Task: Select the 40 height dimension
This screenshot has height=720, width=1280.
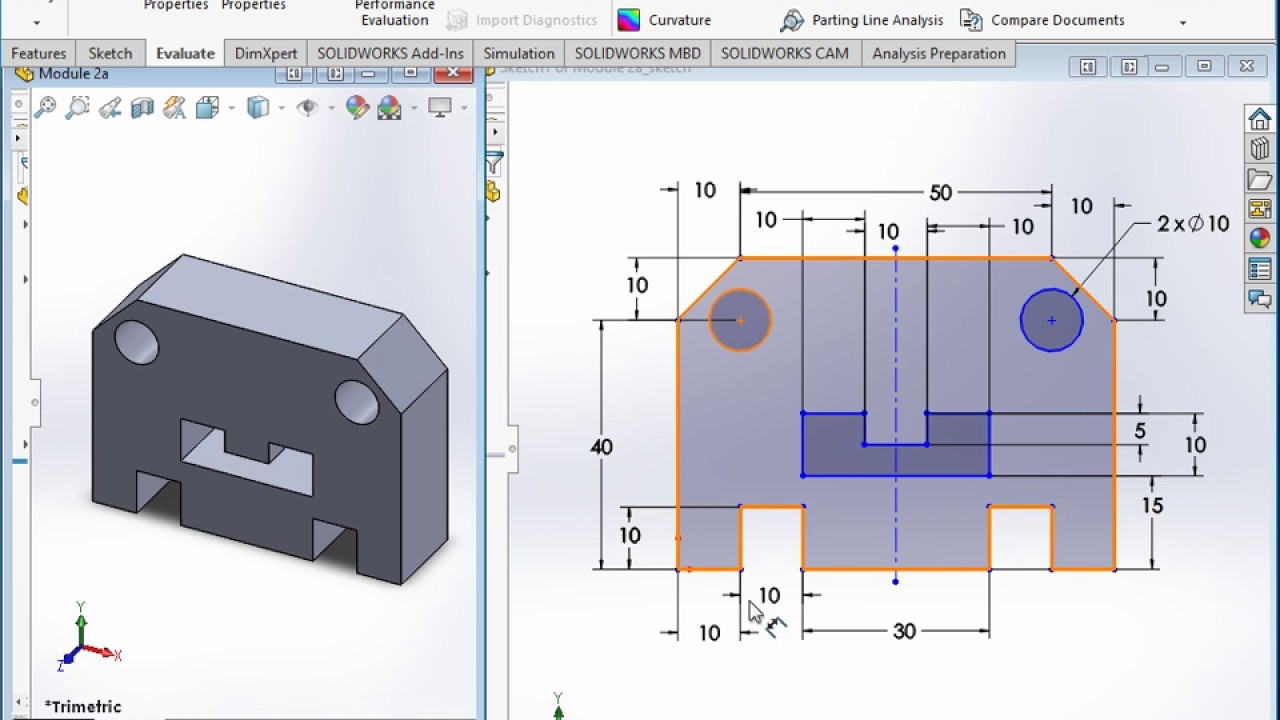Action: pos(601,447)
